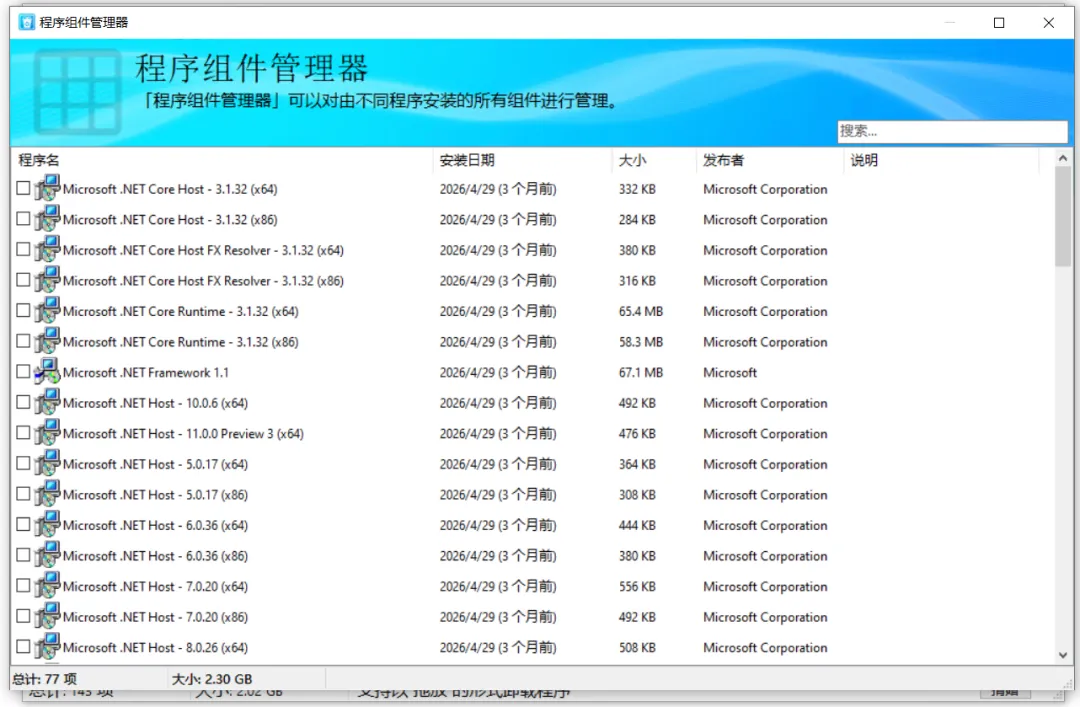The width and height of the screenshot is (1080, 707).
Task: Click icon of .NET Host 5.0.17 (x86)
Action: coord(48,493)
